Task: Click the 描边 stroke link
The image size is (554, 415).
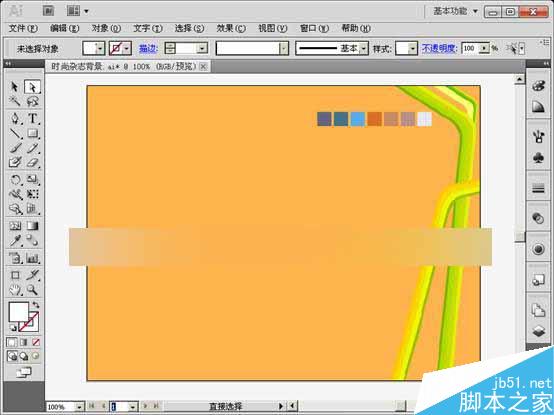Action: (148, 49)
